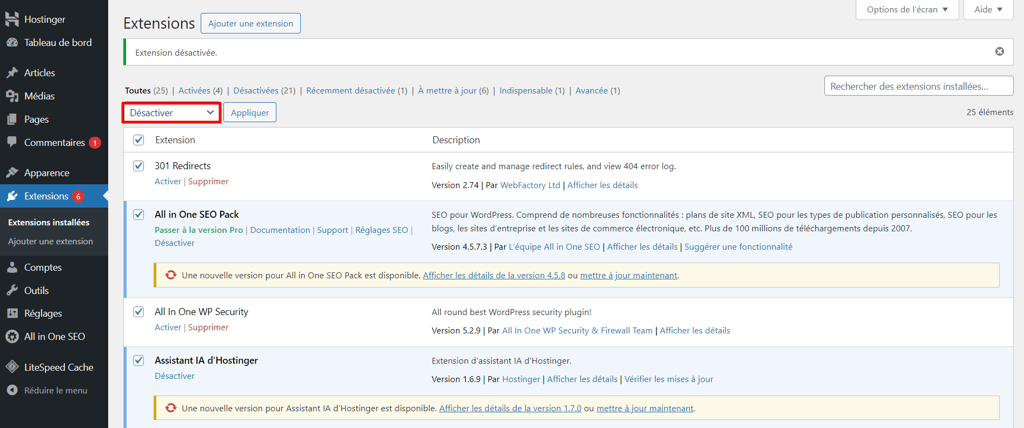Click the Hostinger logo icon in sidebar
1024x428 pixels.
12,20
